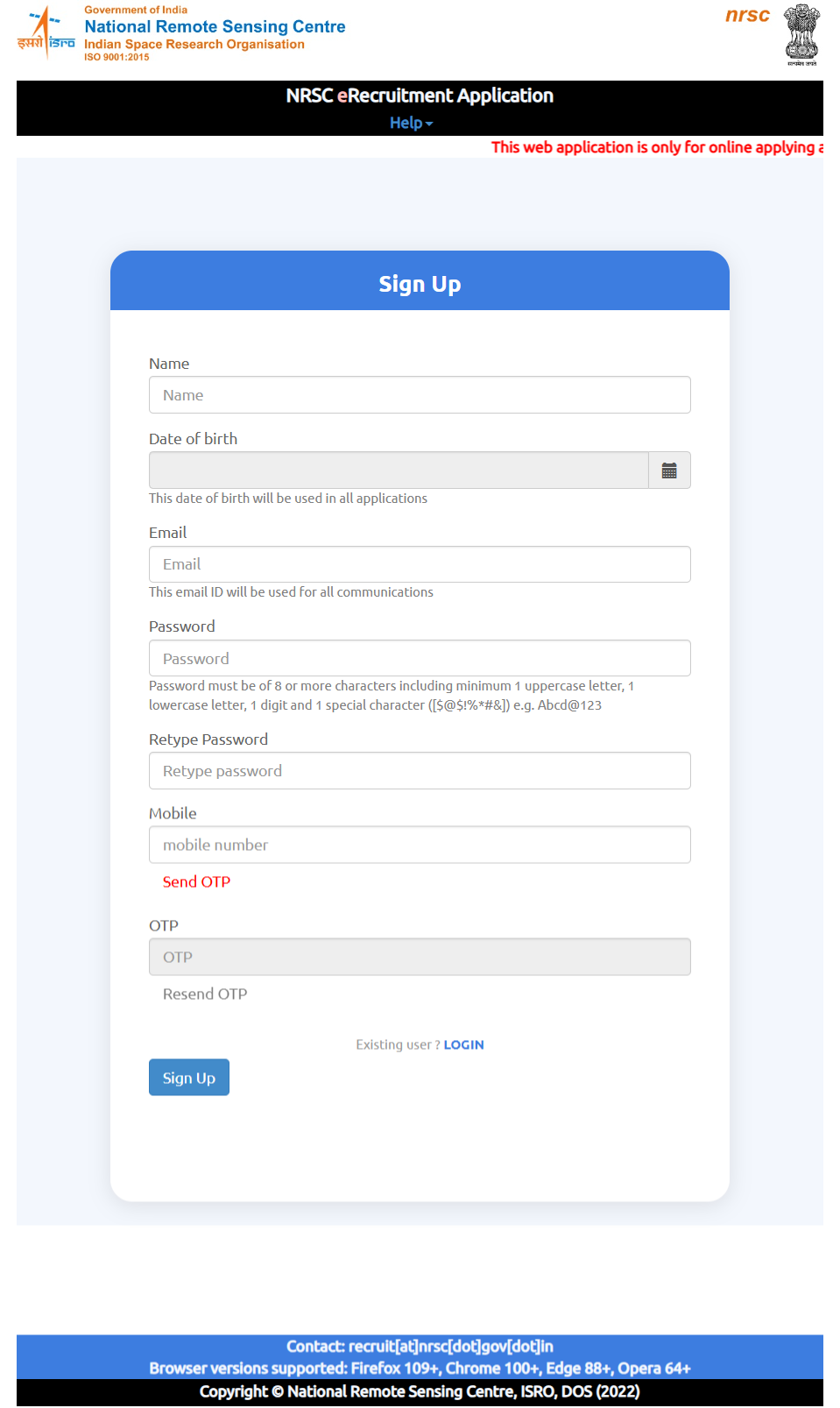Select the Retype Password field
The image size is (840, 1408).
pos(420,771)
